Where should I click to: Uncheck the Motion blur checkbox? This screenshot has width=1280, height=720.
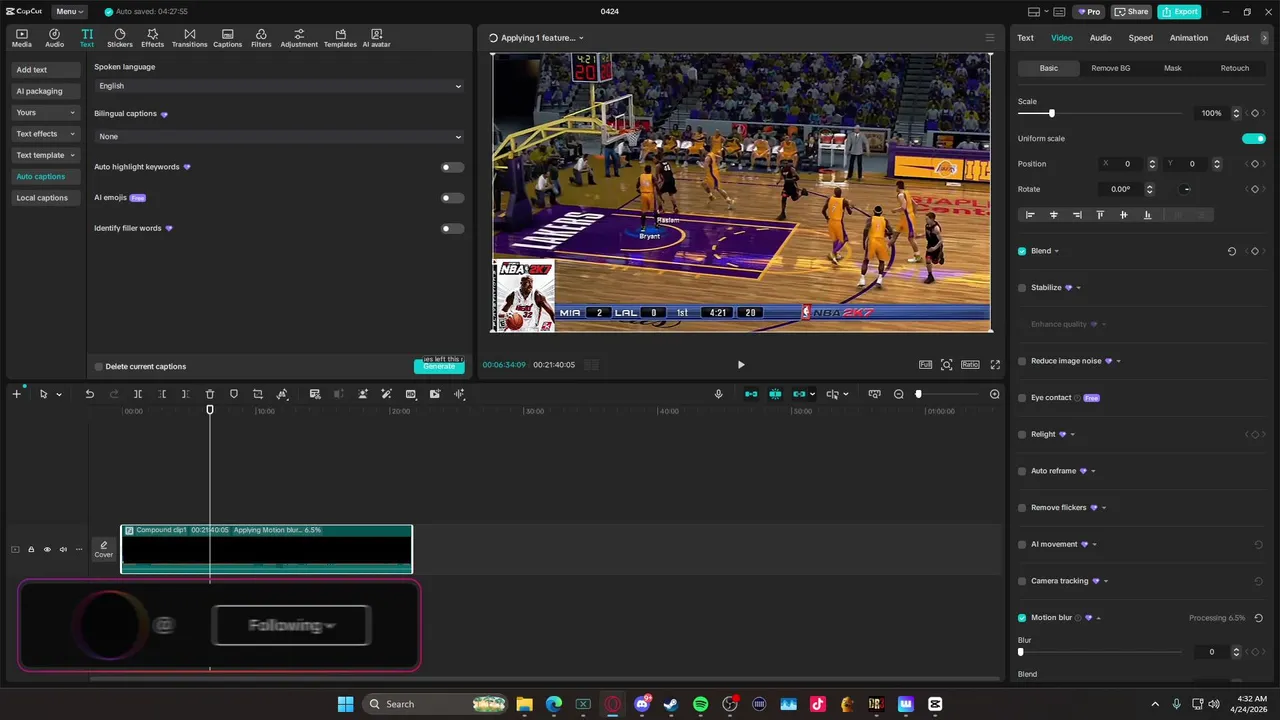pyautogui.click(x=1022, y=618)
